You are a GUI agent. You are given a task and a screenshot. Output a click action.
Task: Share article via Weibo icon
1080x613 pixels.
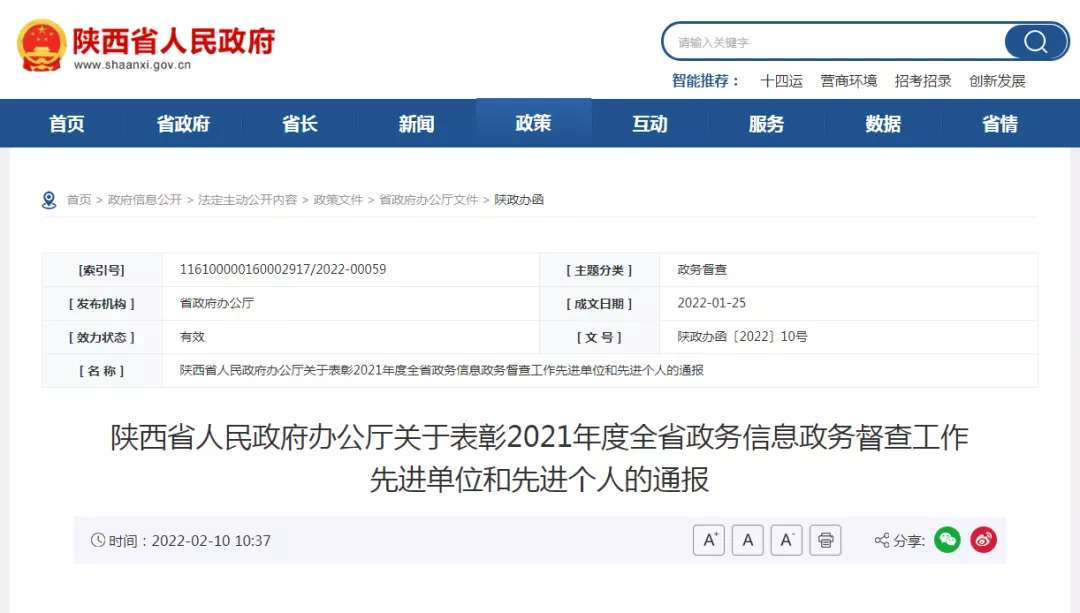click(983, 540)
